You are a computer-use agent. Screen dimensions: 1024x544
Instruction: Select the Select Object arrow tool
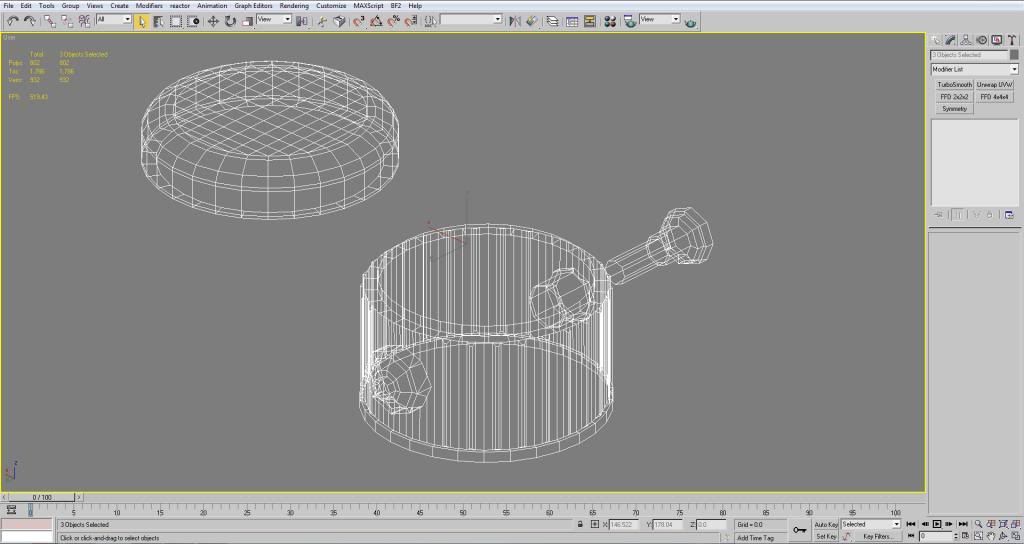(142, 21)
